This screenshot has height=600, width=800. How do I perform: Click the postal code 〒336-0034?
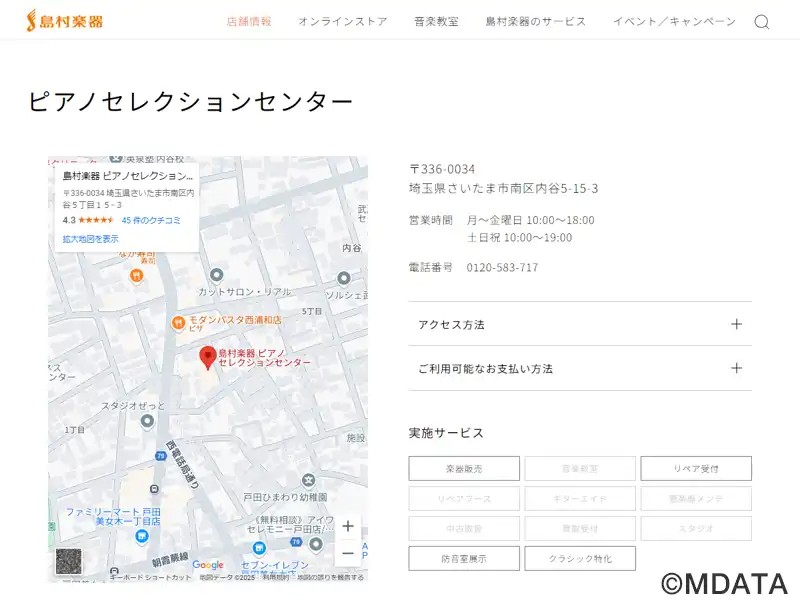click(442, 169)
